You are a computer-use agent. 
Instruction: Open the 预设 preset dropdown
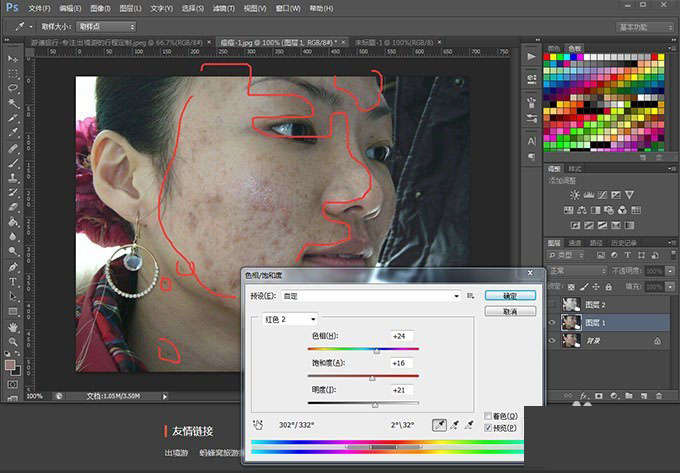(370, 296)
